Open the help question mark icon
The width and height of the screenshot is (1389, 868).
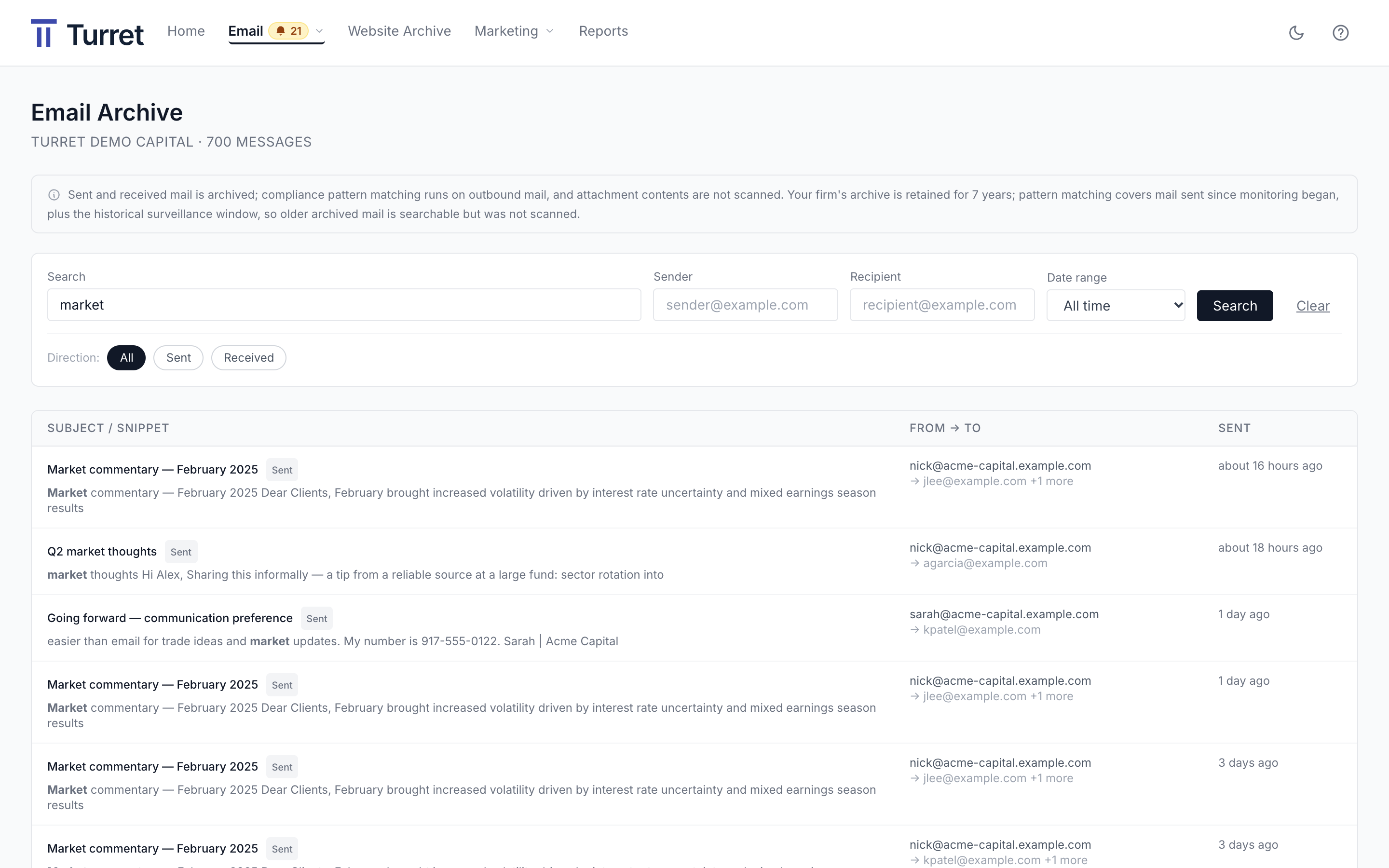pos(1340,33)
